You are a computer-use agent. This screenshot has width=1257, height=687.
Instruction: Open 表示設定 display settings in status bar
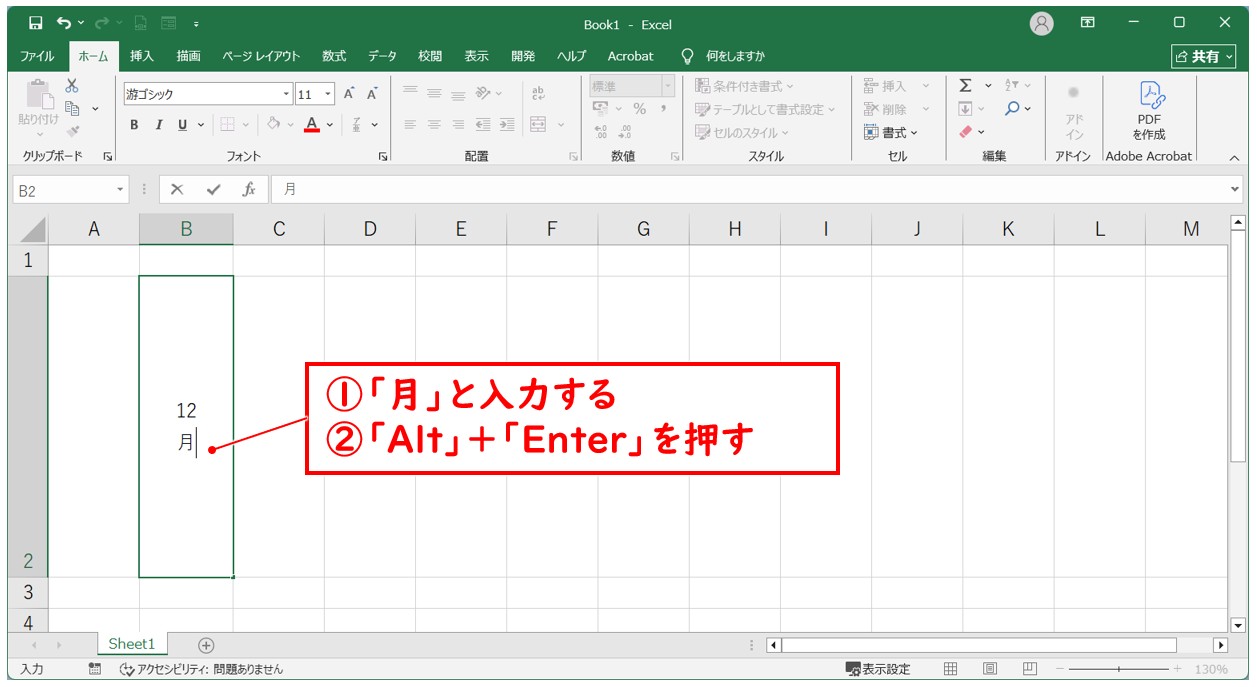(878, 669)
